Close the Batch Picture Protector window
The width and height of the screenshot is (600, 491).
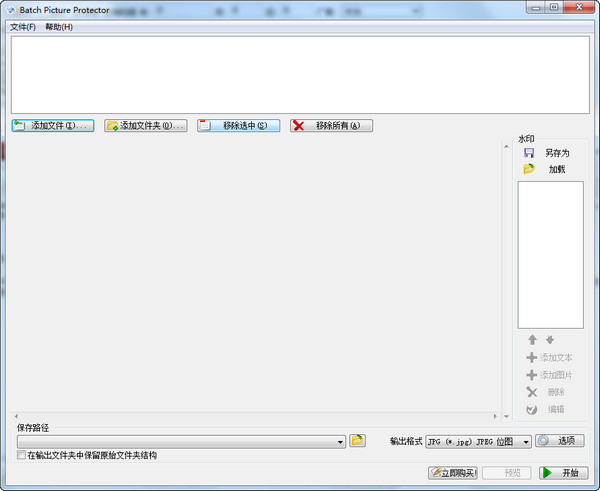579,7
